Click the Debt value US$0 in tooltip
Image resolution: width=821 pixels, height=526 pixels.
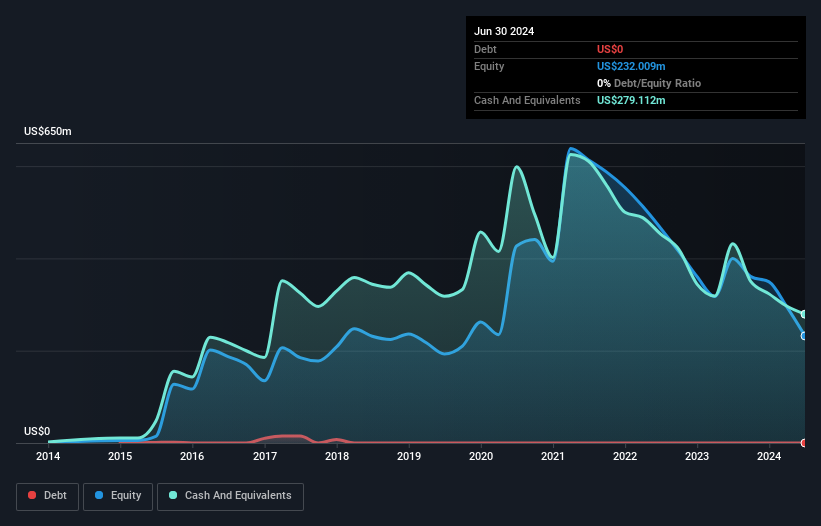point(610,49)
